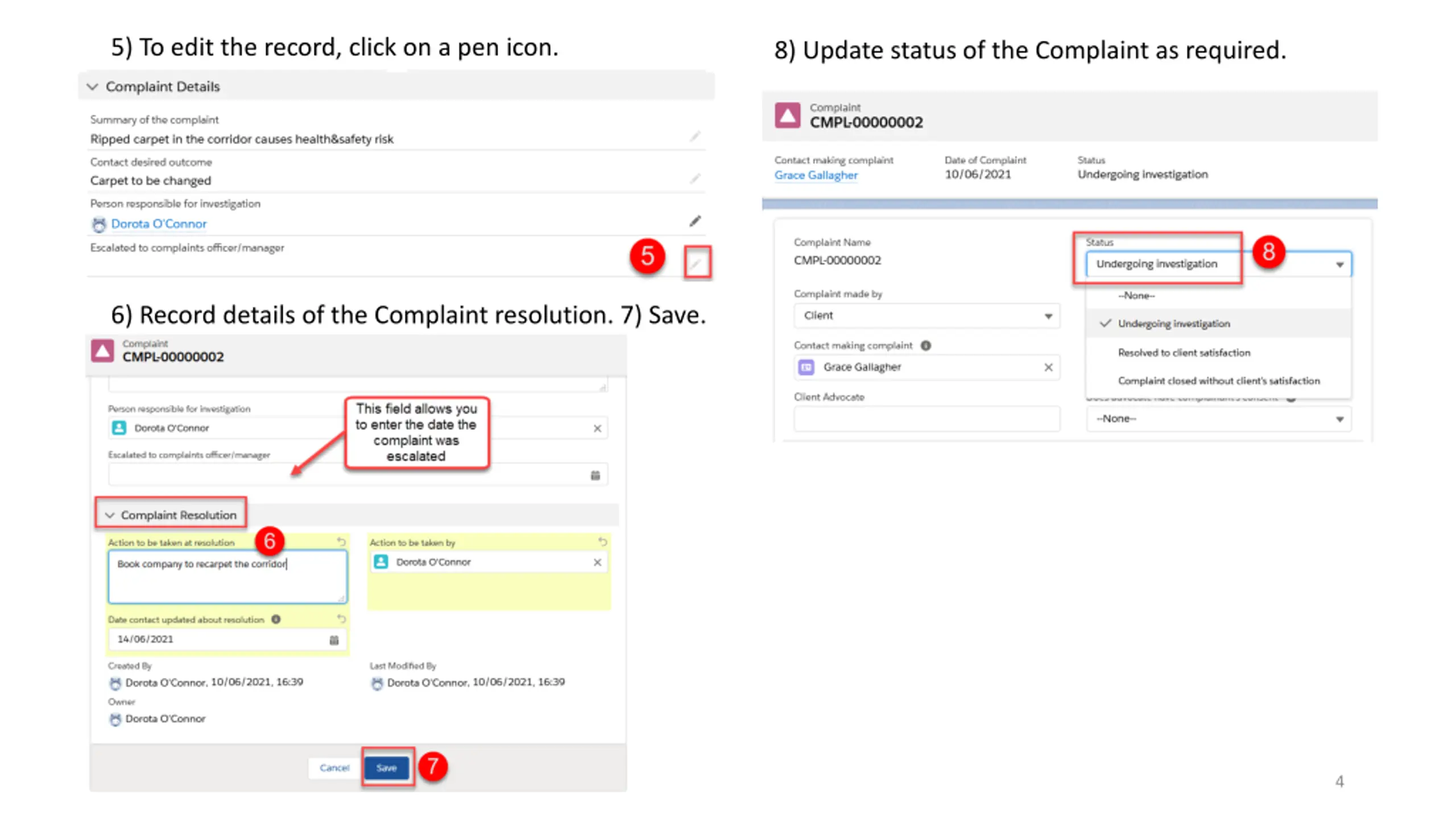Collapse the Complaint Details section
The height and width of the screenshot is (819, 1456).
(x=92, y=86)
